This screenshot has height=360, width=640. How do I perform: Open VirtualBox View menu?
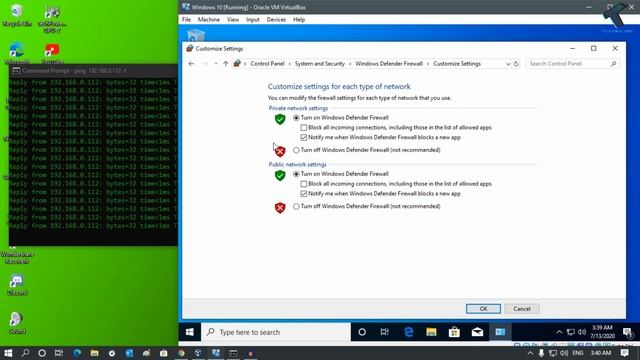click(x=233, y=20)
